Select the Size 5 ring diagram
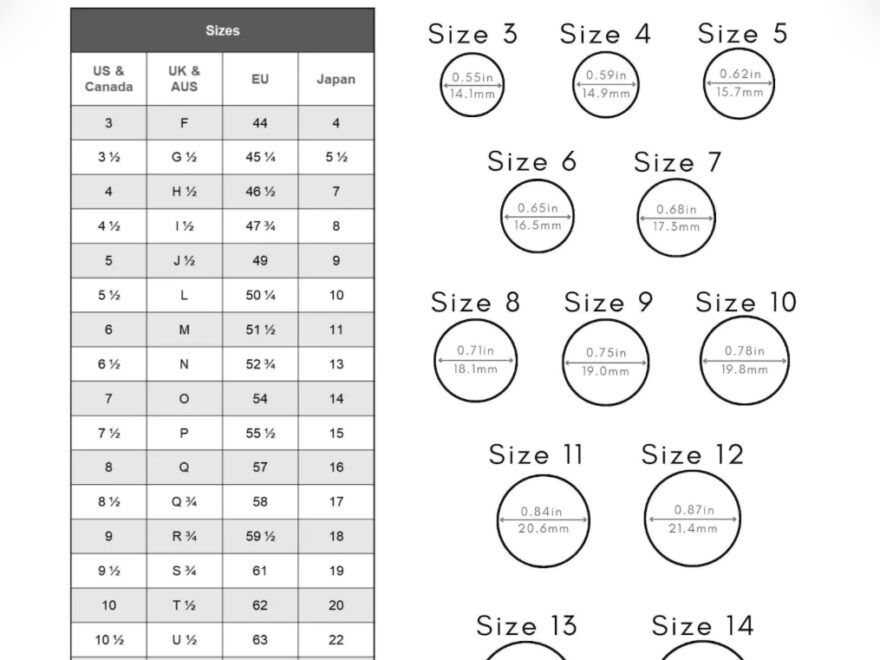 click(739, 84)
